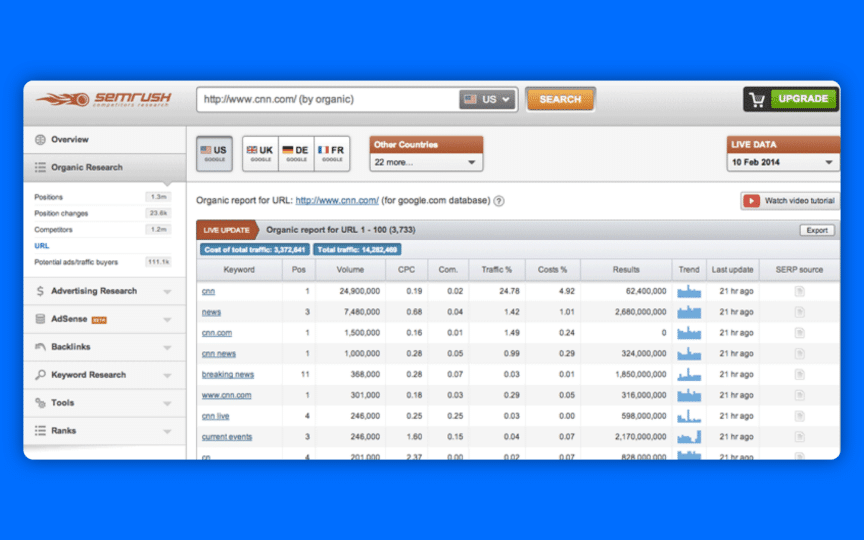Sort by the CPC column header
This screenshot has width=864, height=540.
pos(406,269)
